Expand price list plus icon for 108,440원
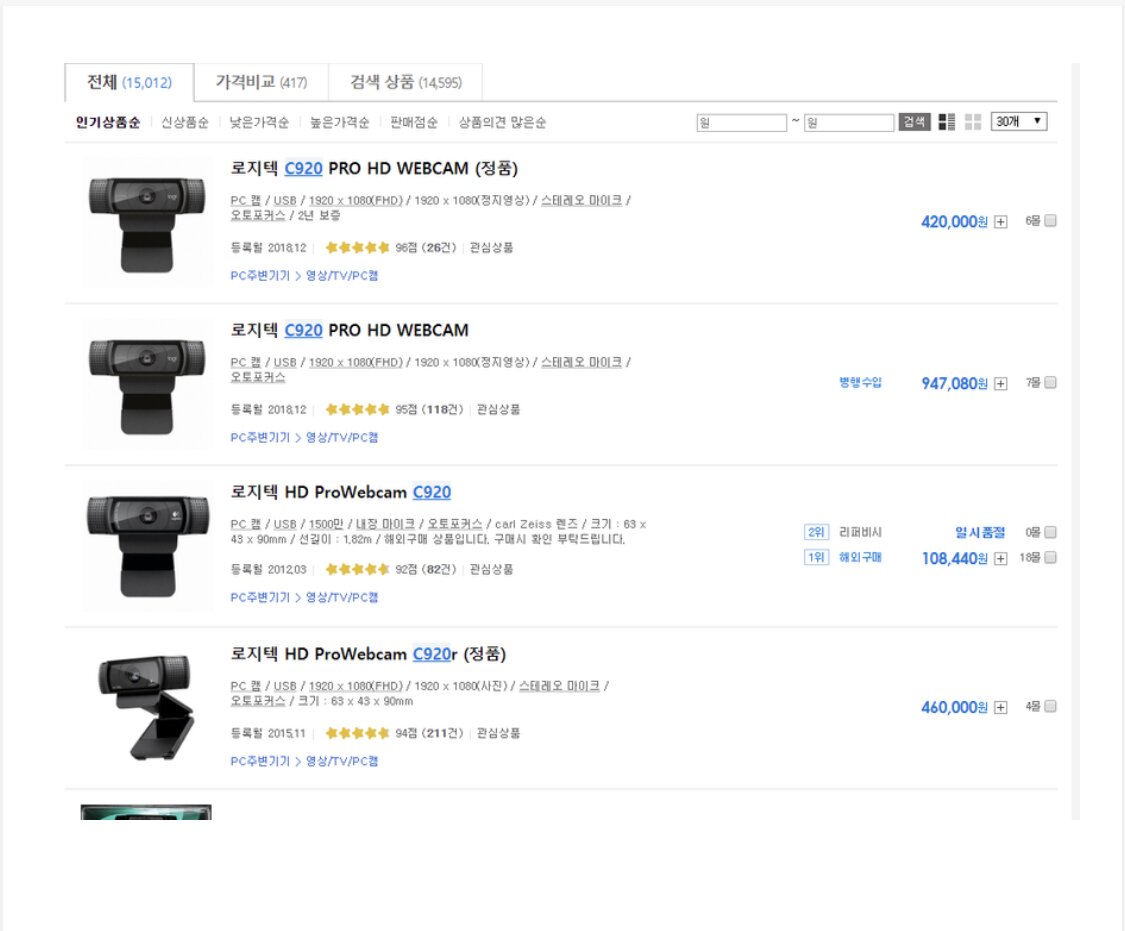This screenshot has height=931, width=1125. (1001, 559)
